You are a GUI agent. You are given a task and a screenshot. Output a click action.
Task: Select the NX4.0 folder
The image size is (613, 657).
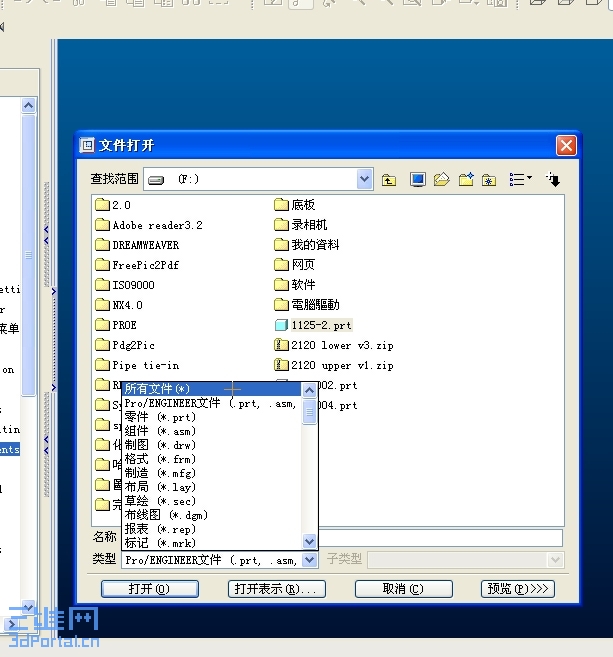tap(119, 305)
